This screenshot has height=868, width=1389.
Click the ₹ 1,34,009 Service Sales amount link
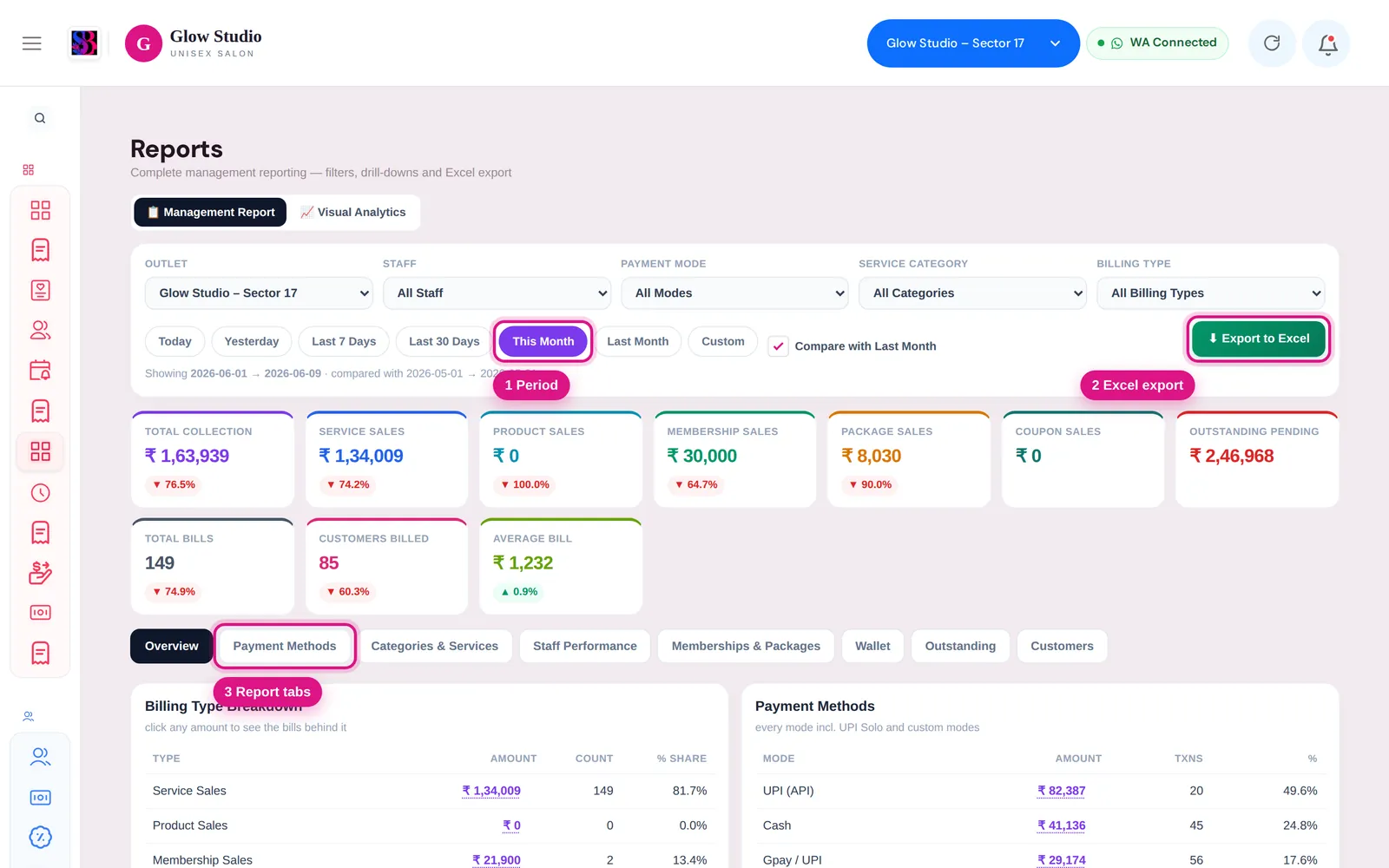491,791
